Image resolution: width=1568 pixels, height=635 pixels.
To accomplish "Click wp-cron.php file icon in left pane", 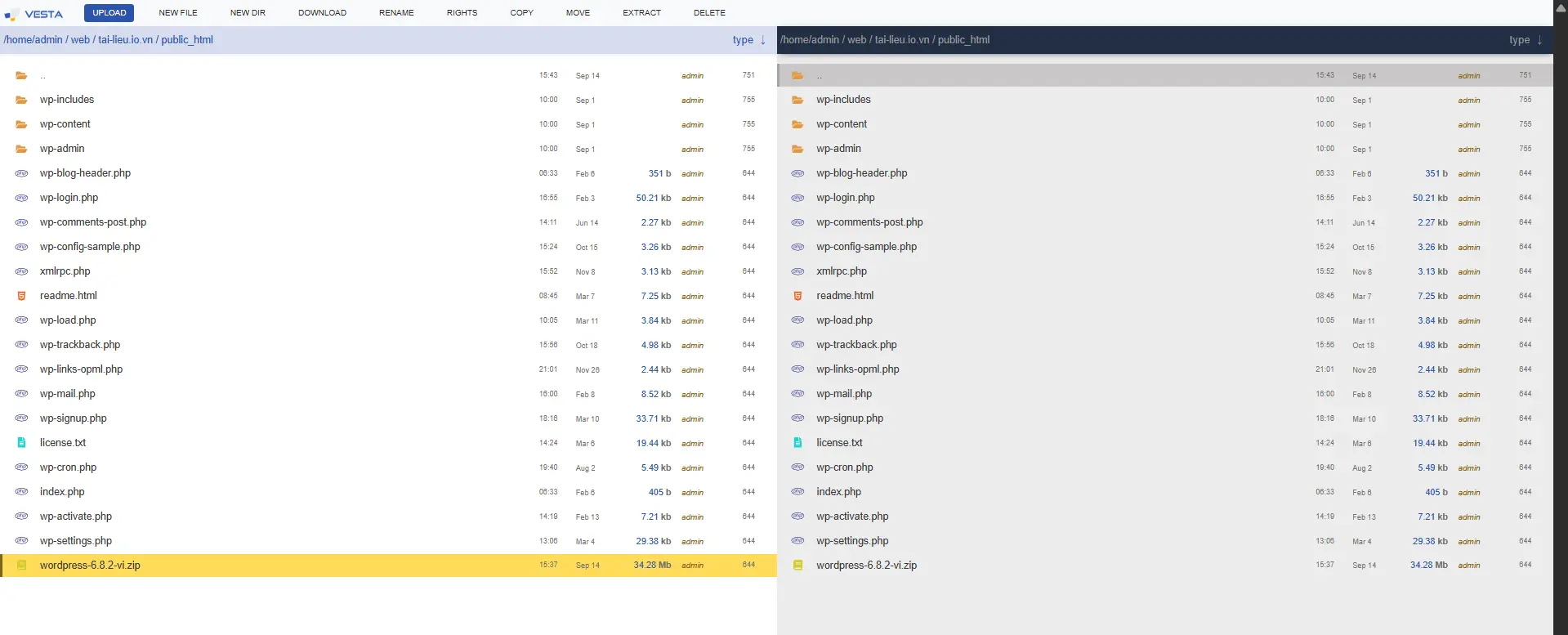I will [21, 467].
